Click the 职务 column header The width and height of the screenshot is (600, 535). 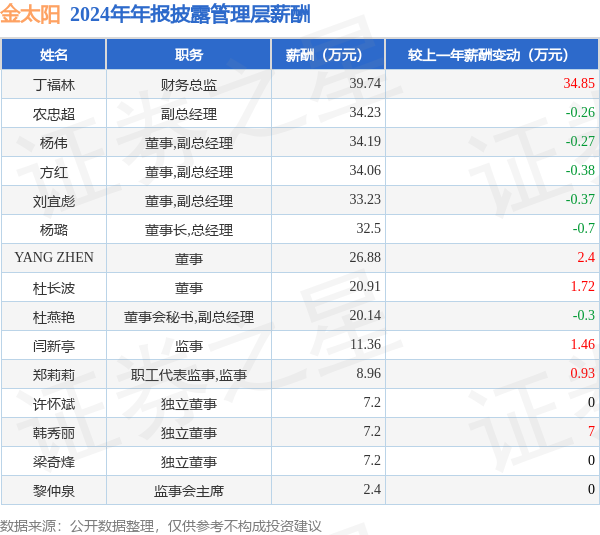click(189, 55)
